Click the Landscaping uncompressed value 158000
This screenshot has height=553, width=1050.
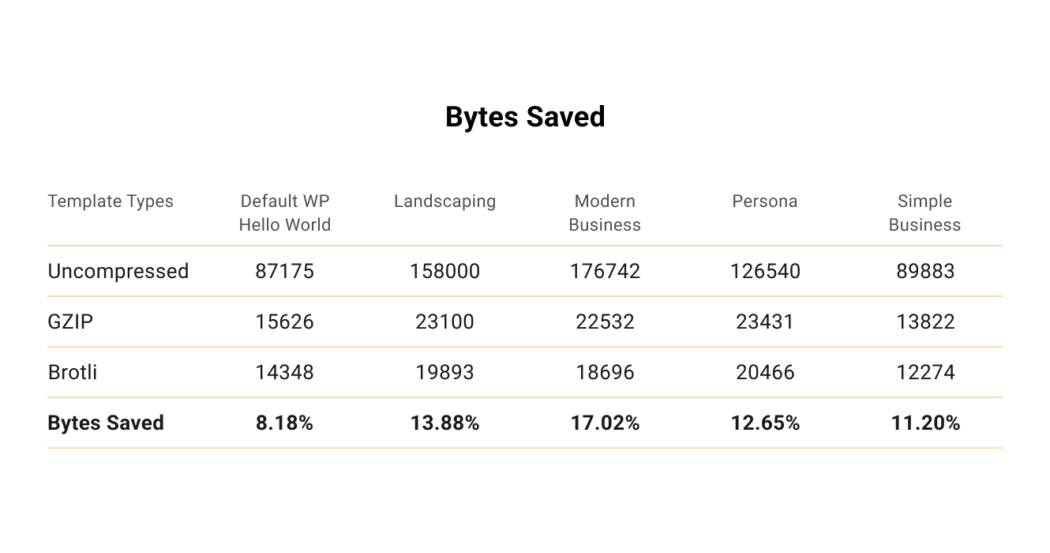coord(445,271)
